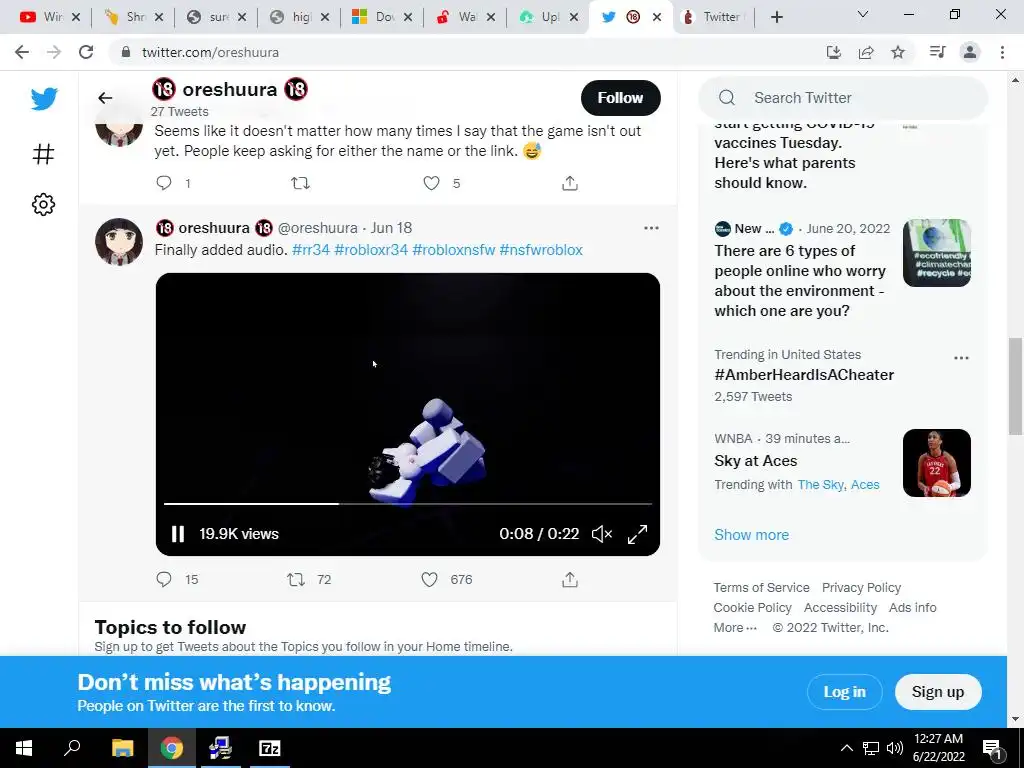Install app via address bar install icon
This screenshot has height=768, width=1024.
coord(834,52)
